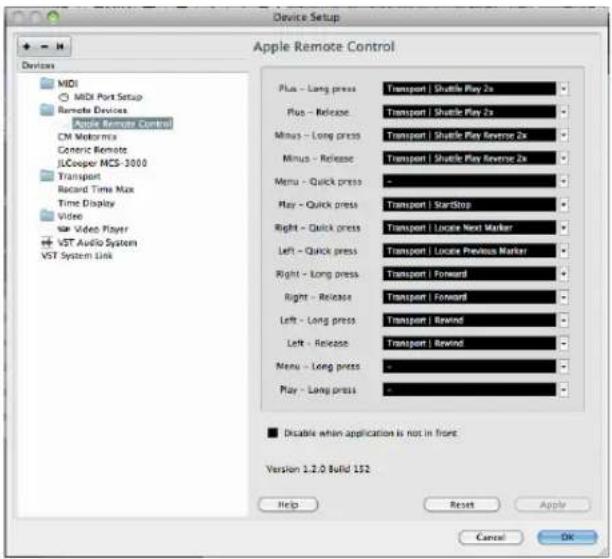612x559 pixels.
Task: Toggle Disable when application is not in front
Action: (x=273, y=433)
